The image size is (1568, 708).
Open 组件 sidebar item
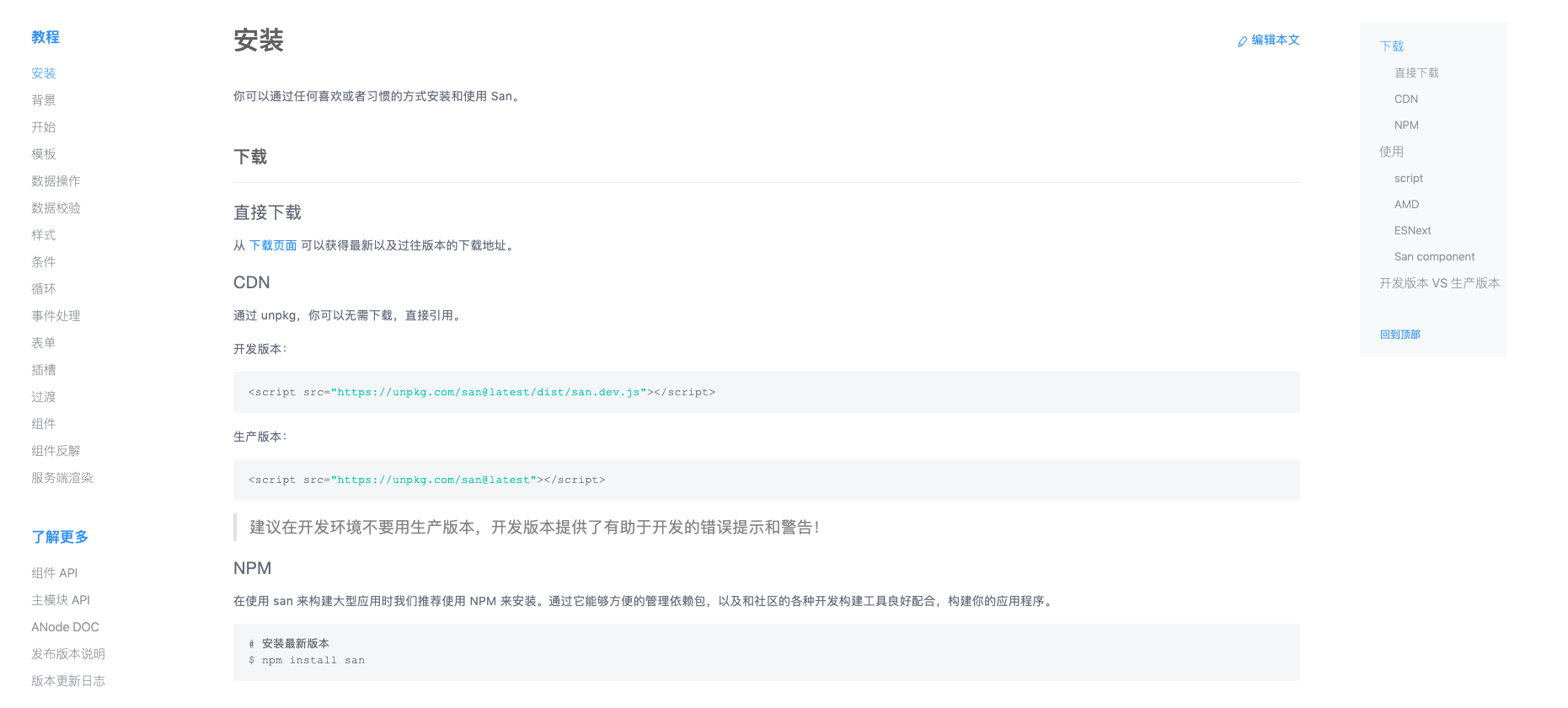click(x=44, y=424)
